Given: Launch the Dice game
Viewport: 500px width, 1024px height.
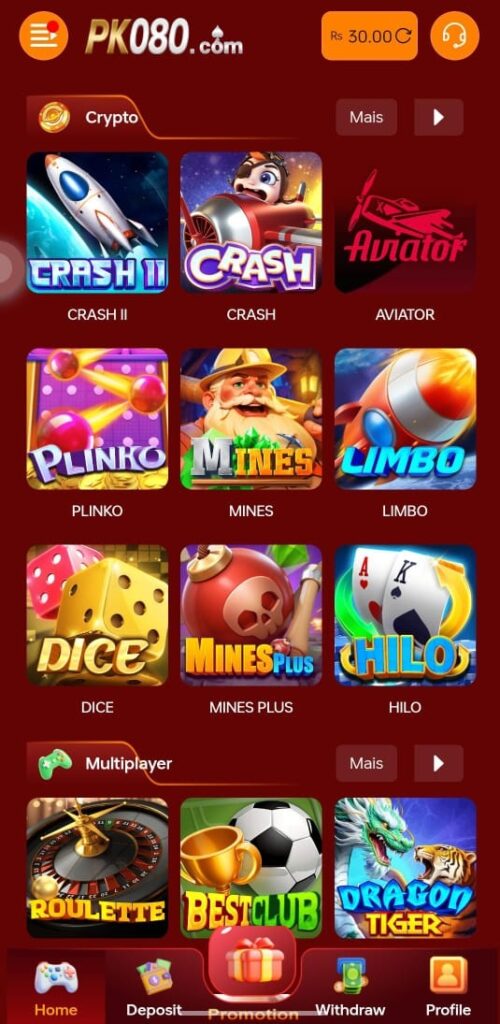Looking at the screenshot, I should [x=97, y=615].
